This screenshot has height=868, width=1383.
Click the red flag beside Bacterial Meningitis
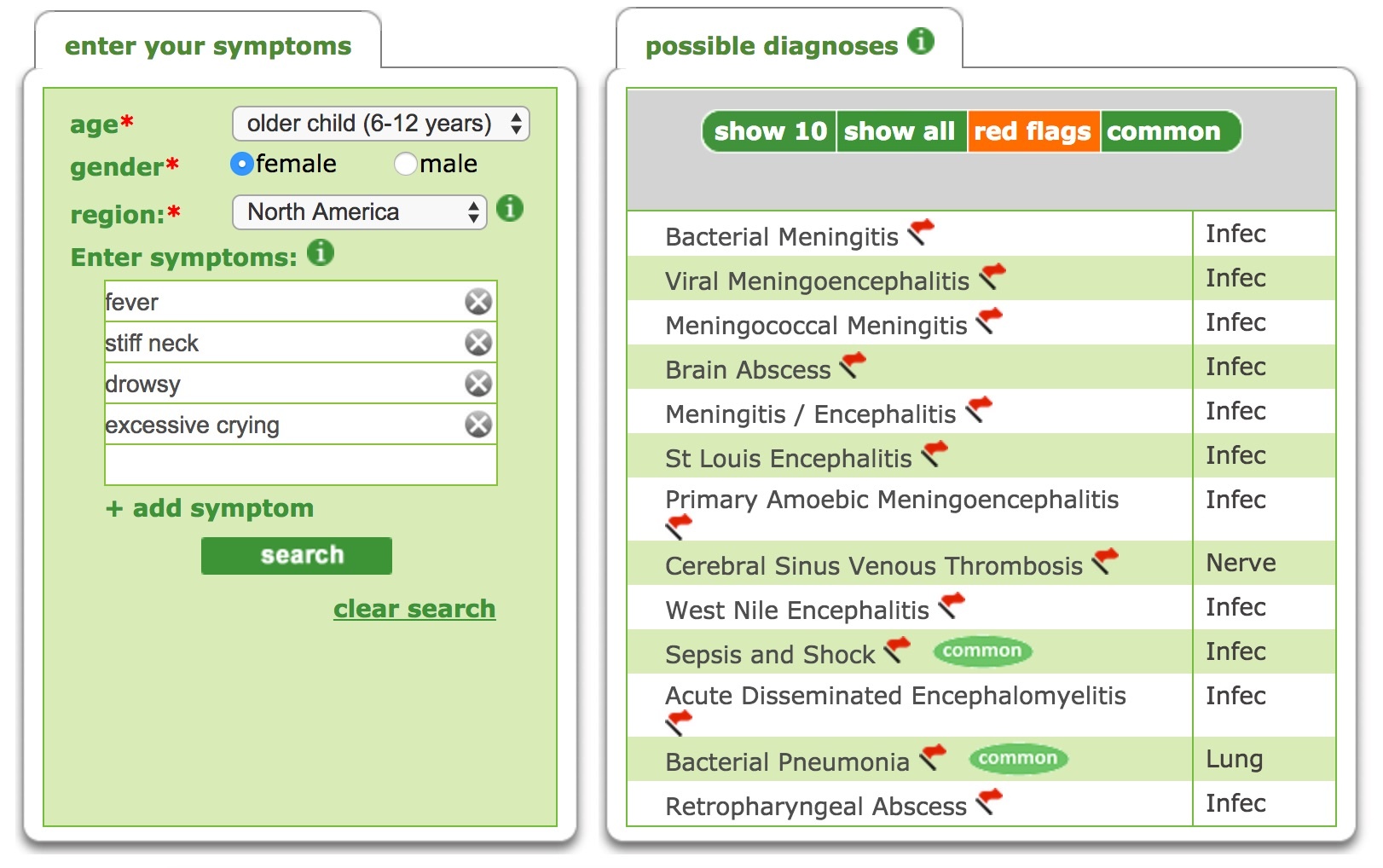coord(923,230)
